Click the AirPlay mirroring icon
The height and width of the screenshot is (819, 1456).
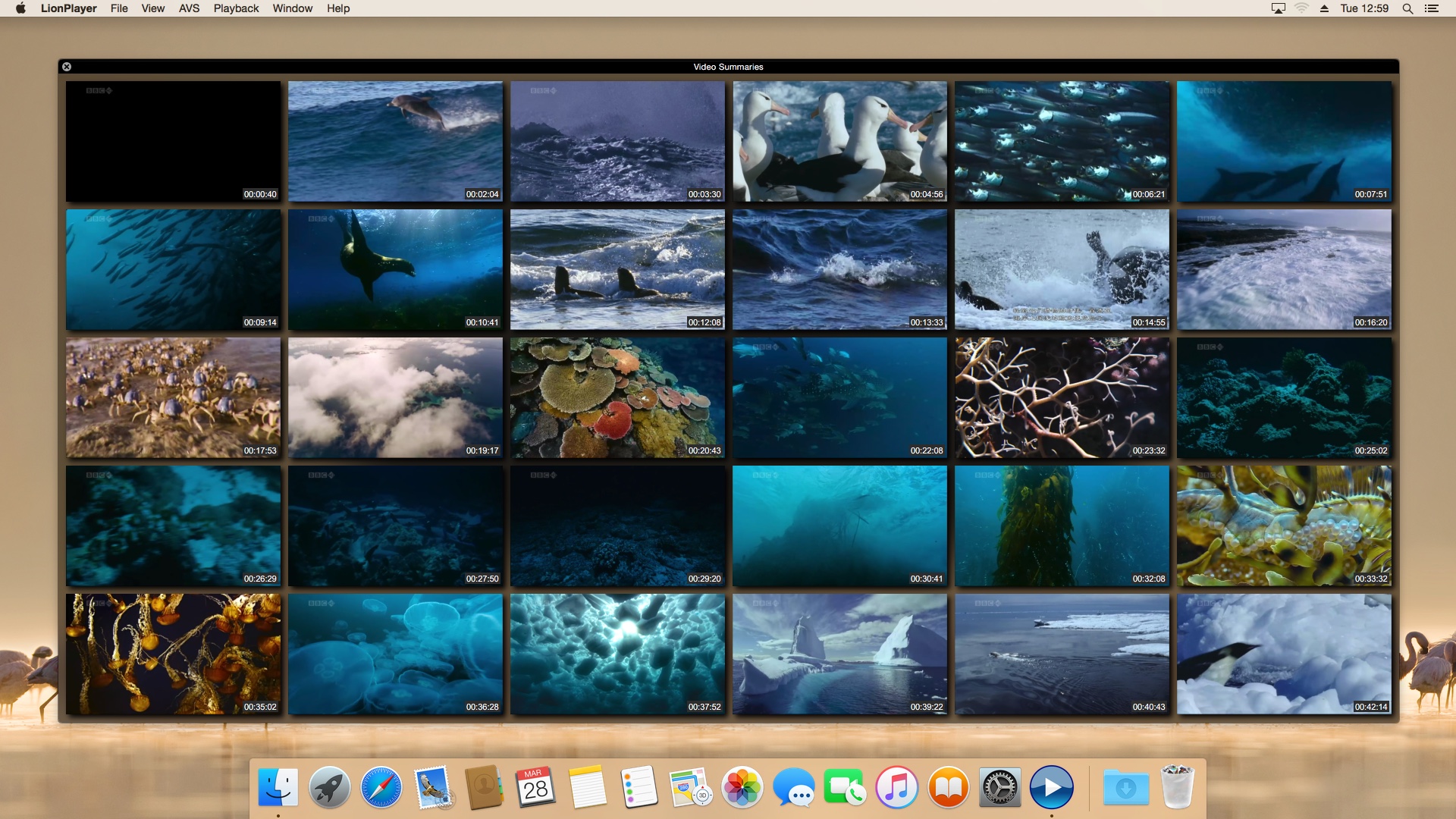[x=1279, y=8]
